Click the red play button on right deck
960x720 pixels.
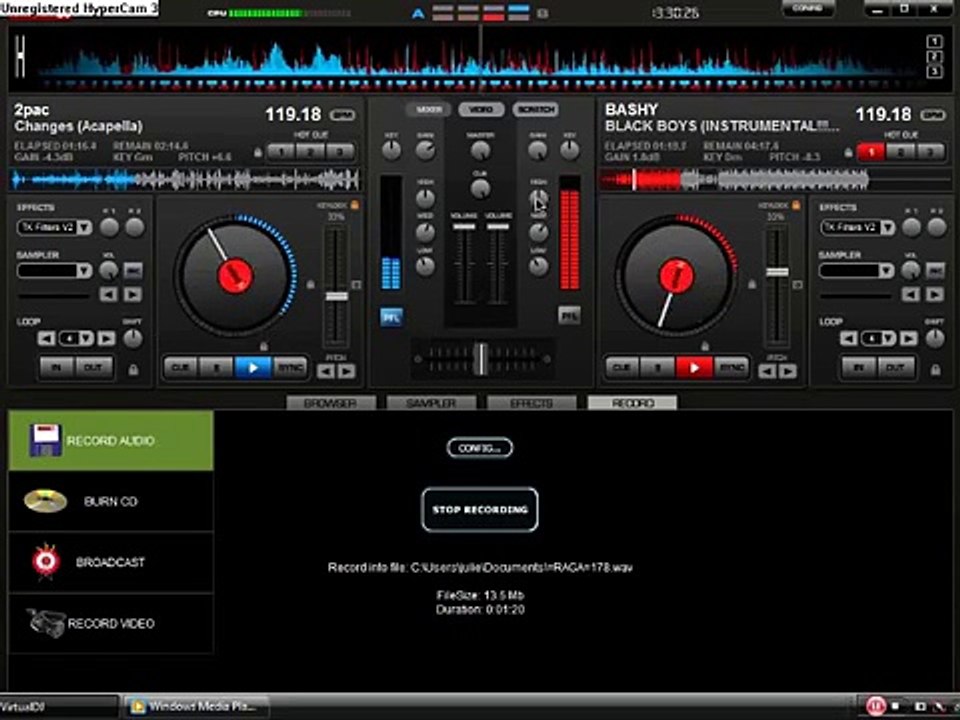point(694,367)
